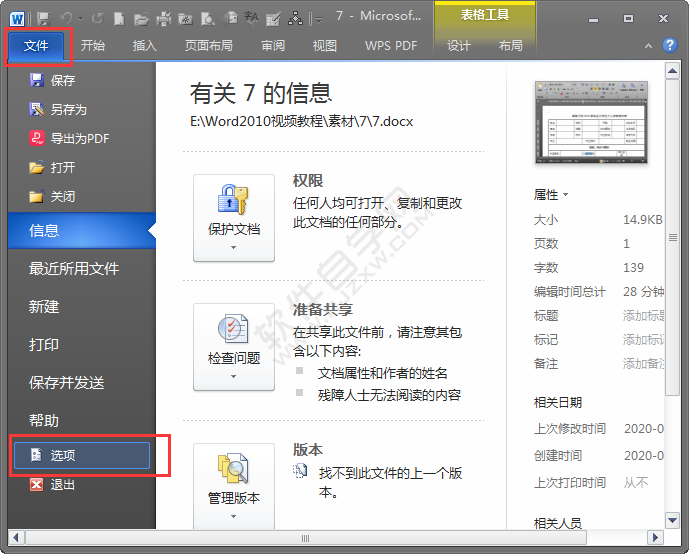
Task: Choose 导出为PDF in the file menu
Action: tap(80, 138)
